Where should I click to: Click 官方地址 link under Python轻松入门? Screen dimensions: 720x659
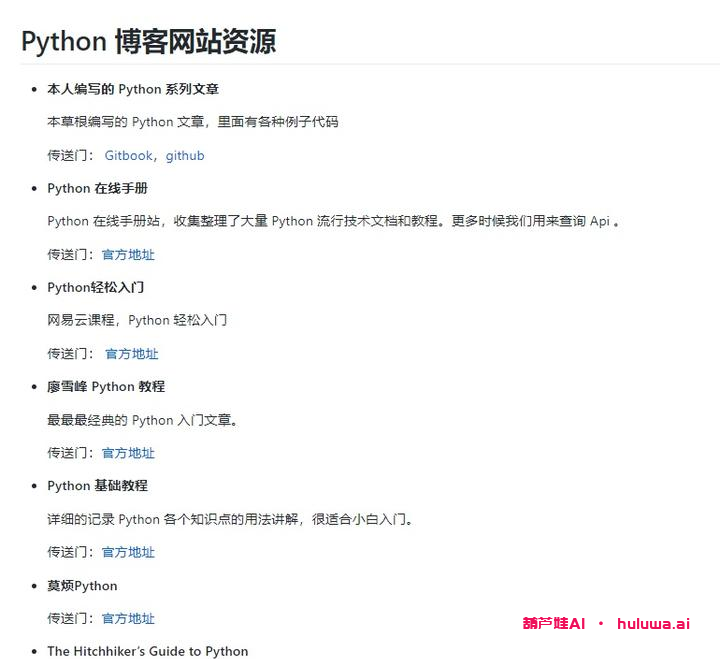pos(131,354)
